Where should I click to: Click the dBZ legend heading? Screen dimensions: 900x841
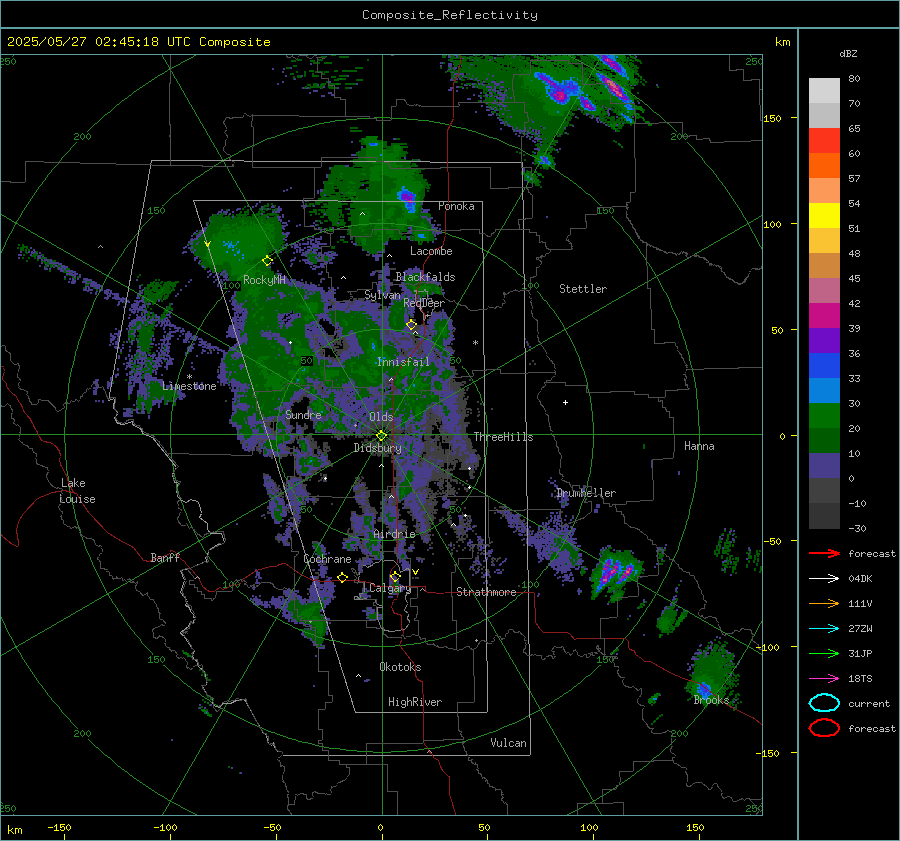pyautogui.click(x=848, y=53)
